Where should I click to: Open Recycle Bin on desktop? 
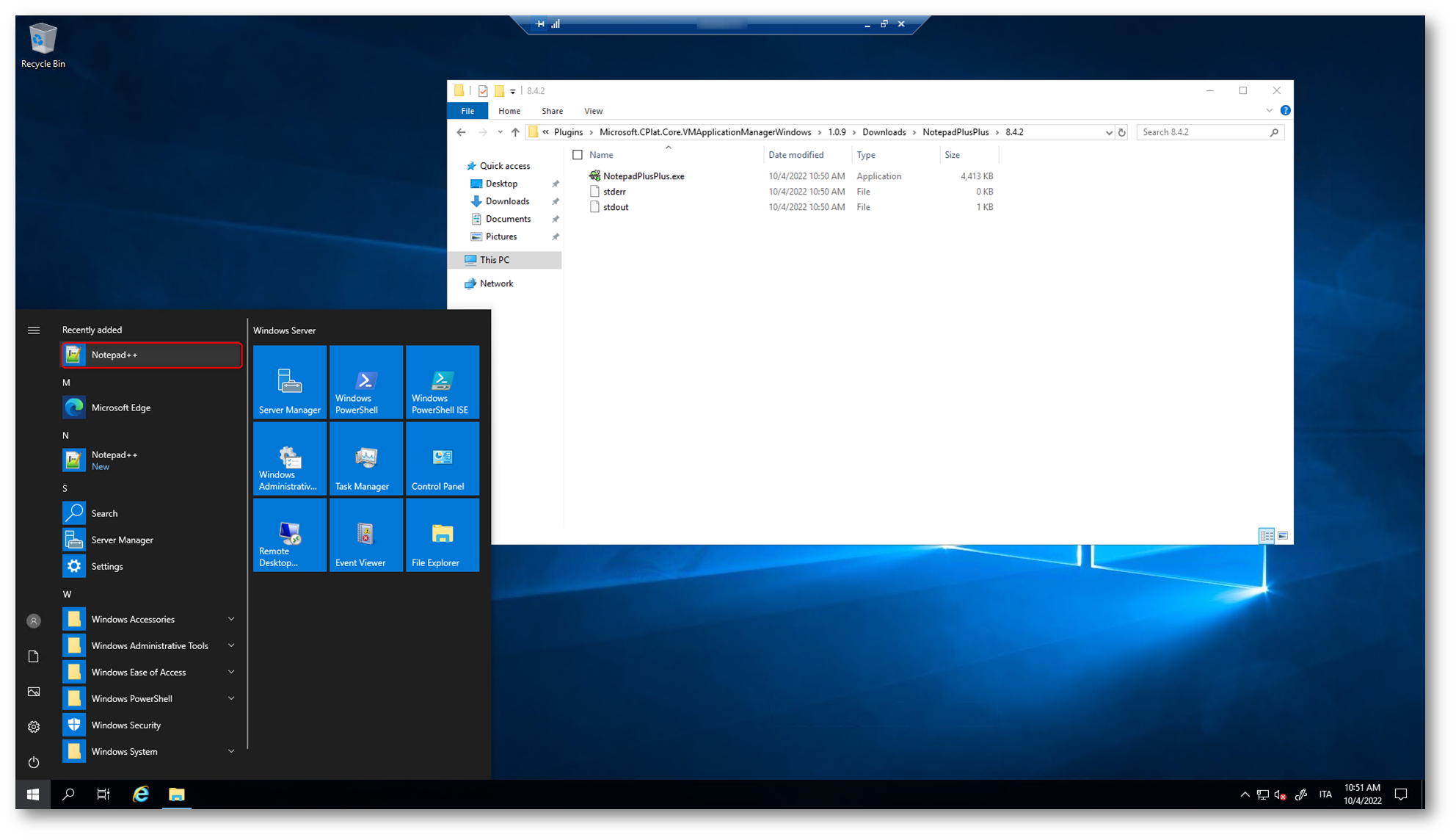tap(43, 46)
